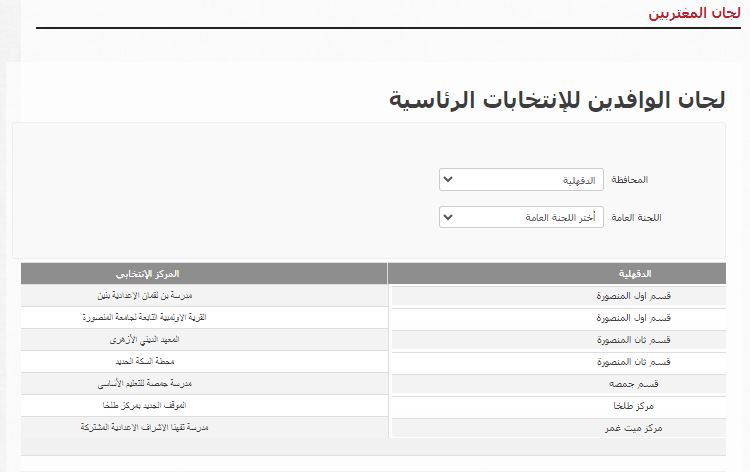Click the لجان المغتربين heading link

[695, 13]
